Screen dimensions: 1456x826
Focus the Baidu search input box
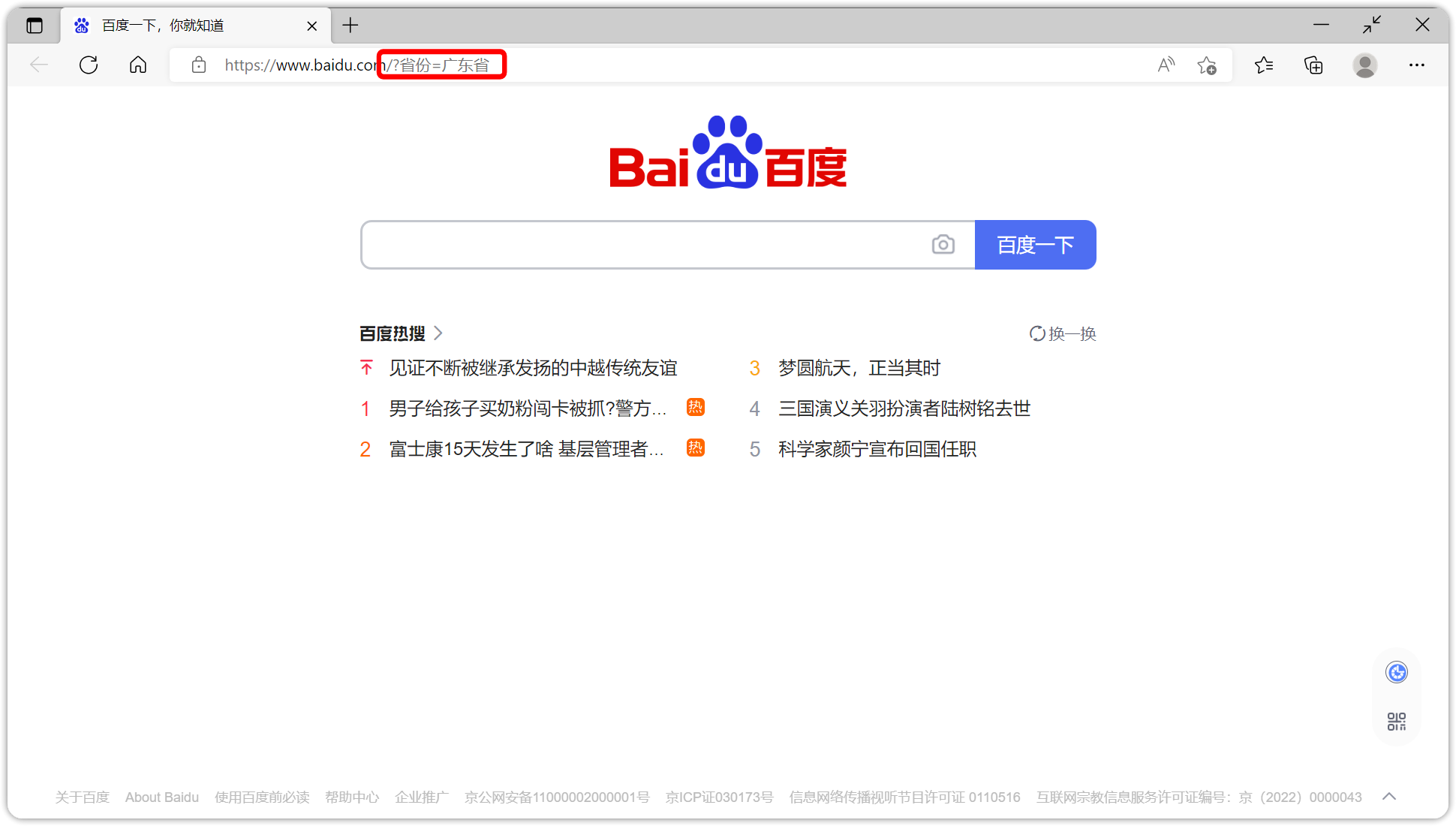pyautogui.click(x=645, y=245)
